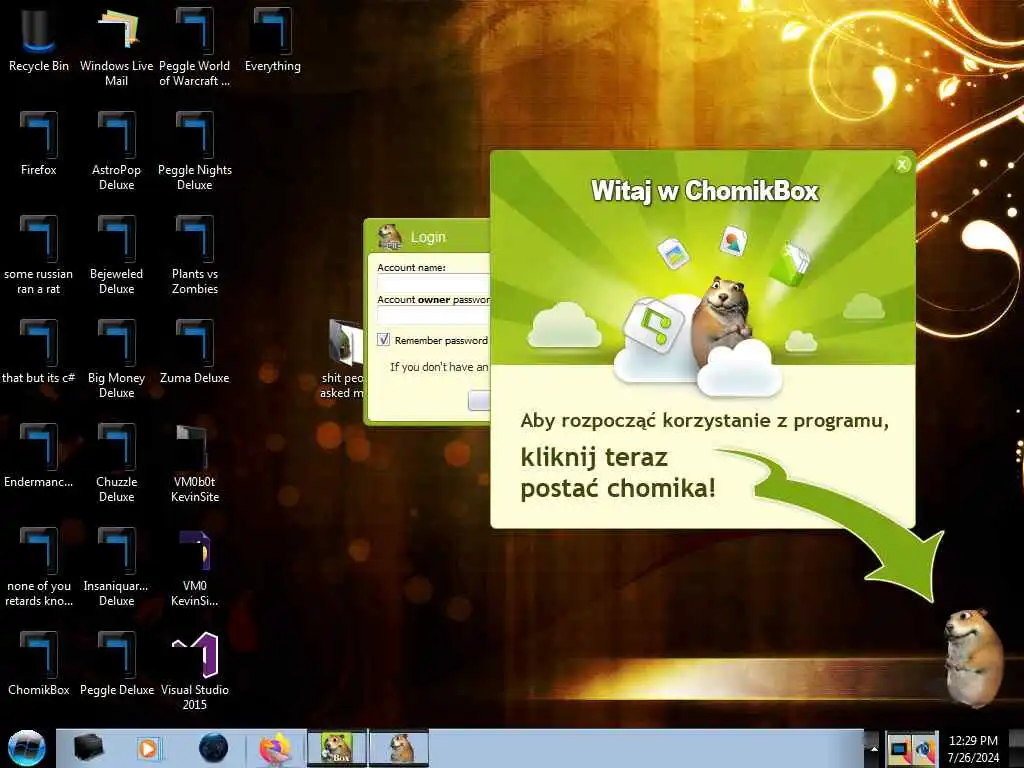Open Windows Live Mail shortcut
The height and width of the screenshot is (768, 1024).
(116, 47)
